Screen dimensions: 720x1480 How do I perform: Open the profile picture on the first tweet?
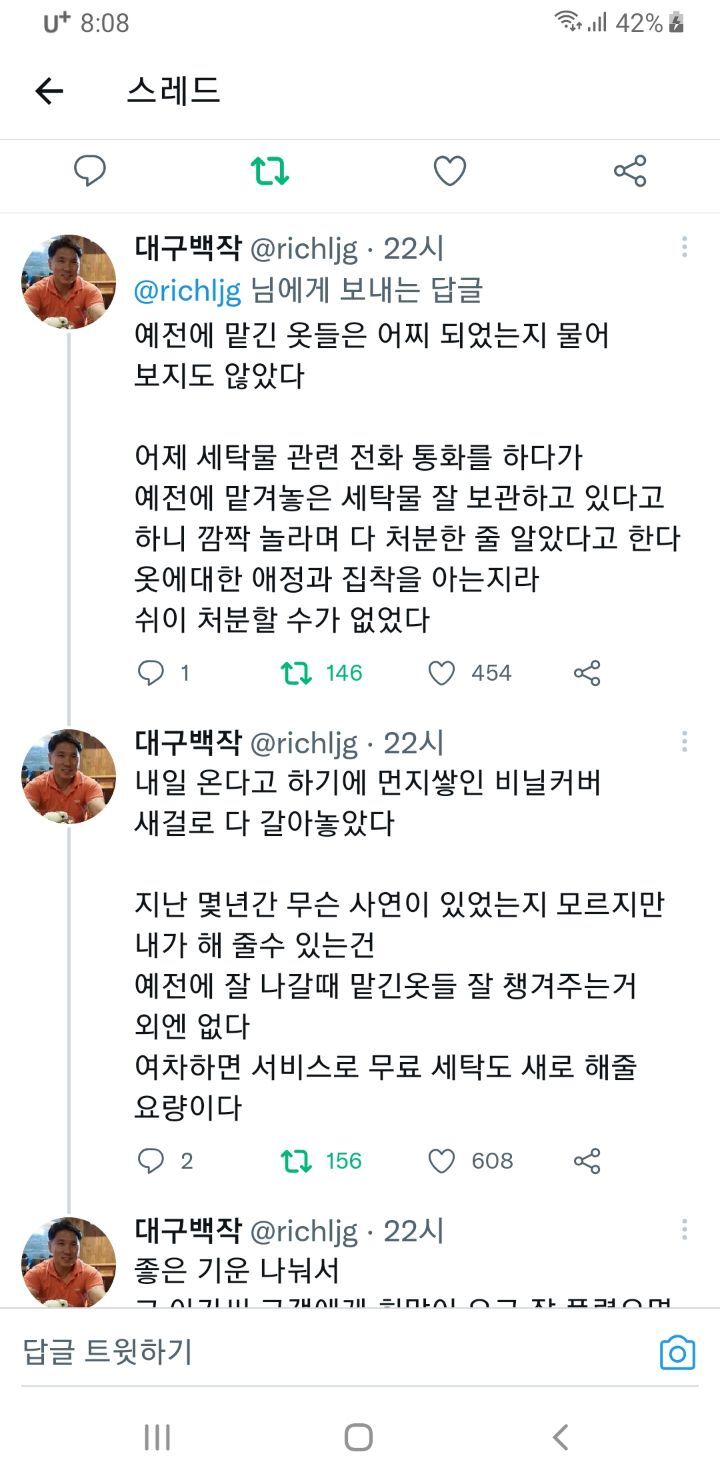[69, 282]
